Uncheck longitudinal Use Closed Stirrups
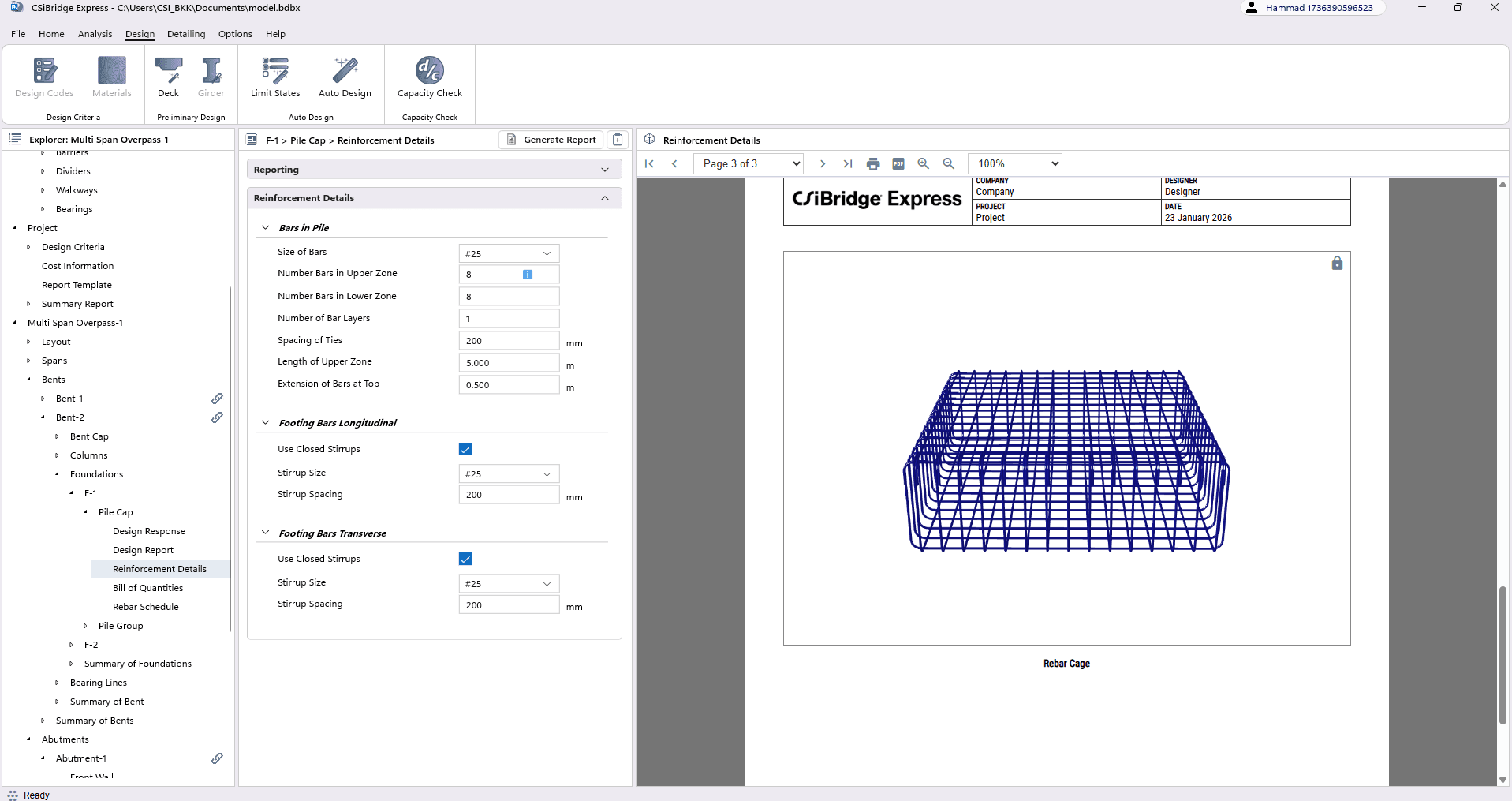The width and height of the screenshot is (1512, 801). click(x=465, y=449)
